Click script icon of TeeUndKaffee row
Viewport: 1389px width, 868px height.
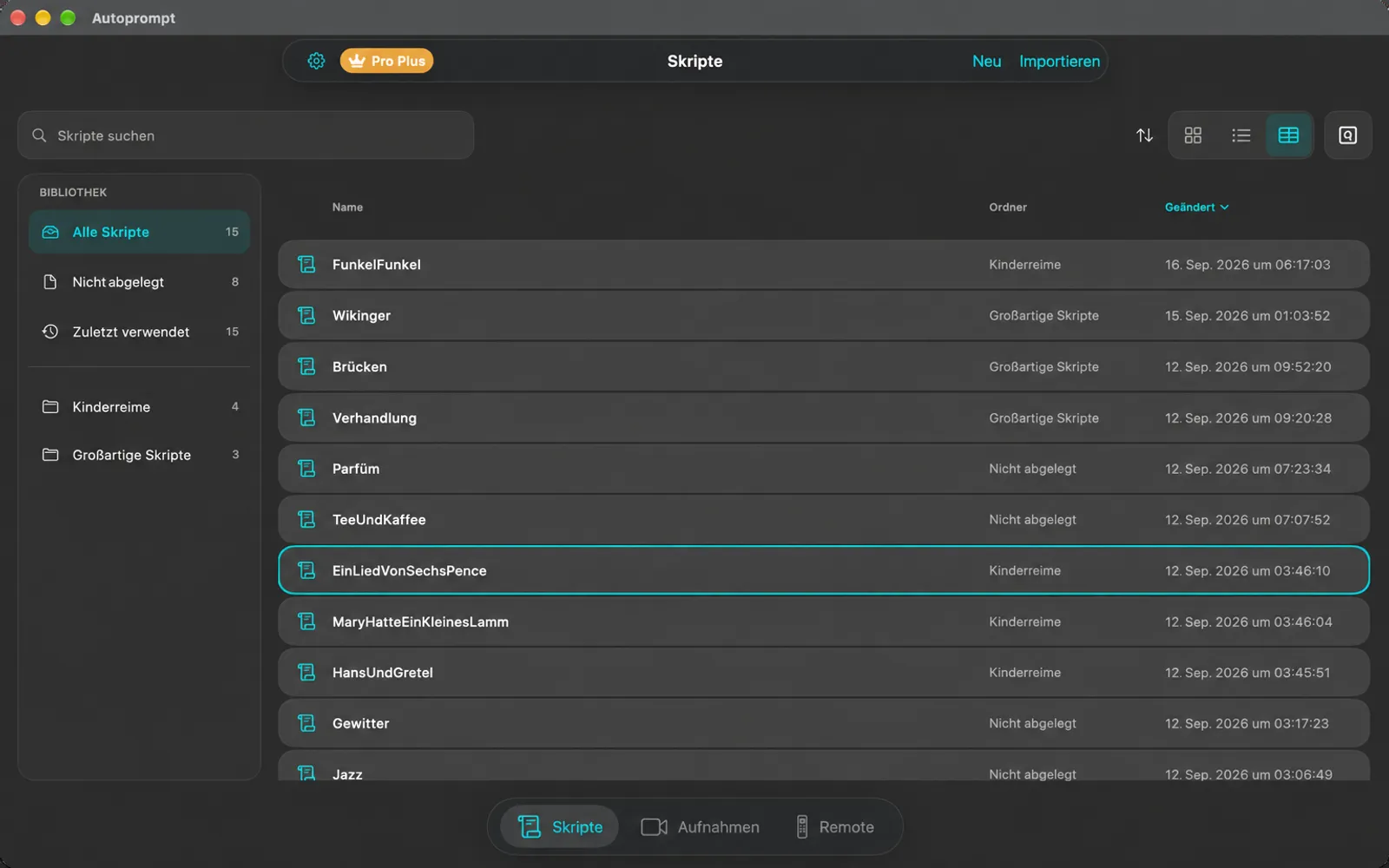click(x=306, y=520)
